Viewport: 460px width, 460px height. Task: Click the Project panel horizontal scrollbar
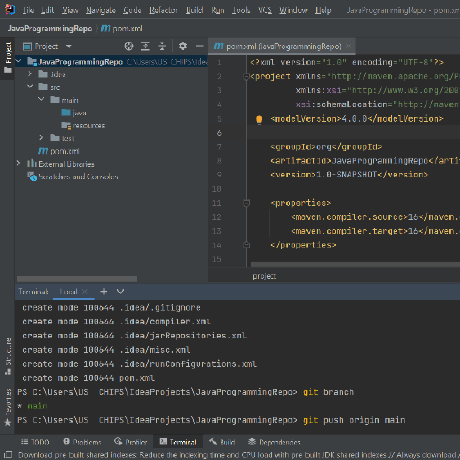77,279
